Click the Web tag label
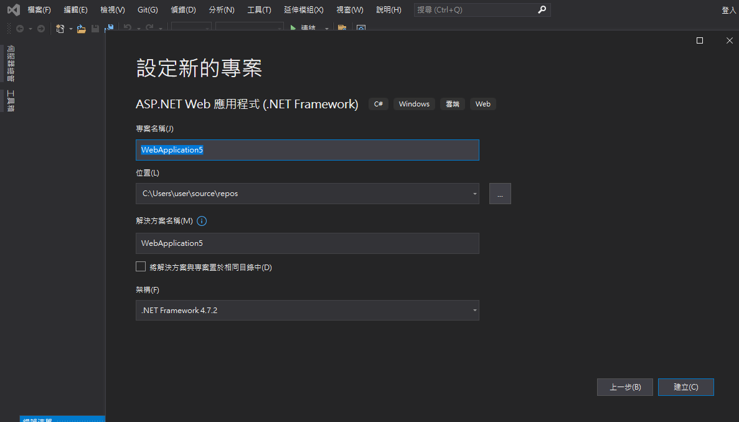This screenshot has height=422, width=739. point(483,104)
